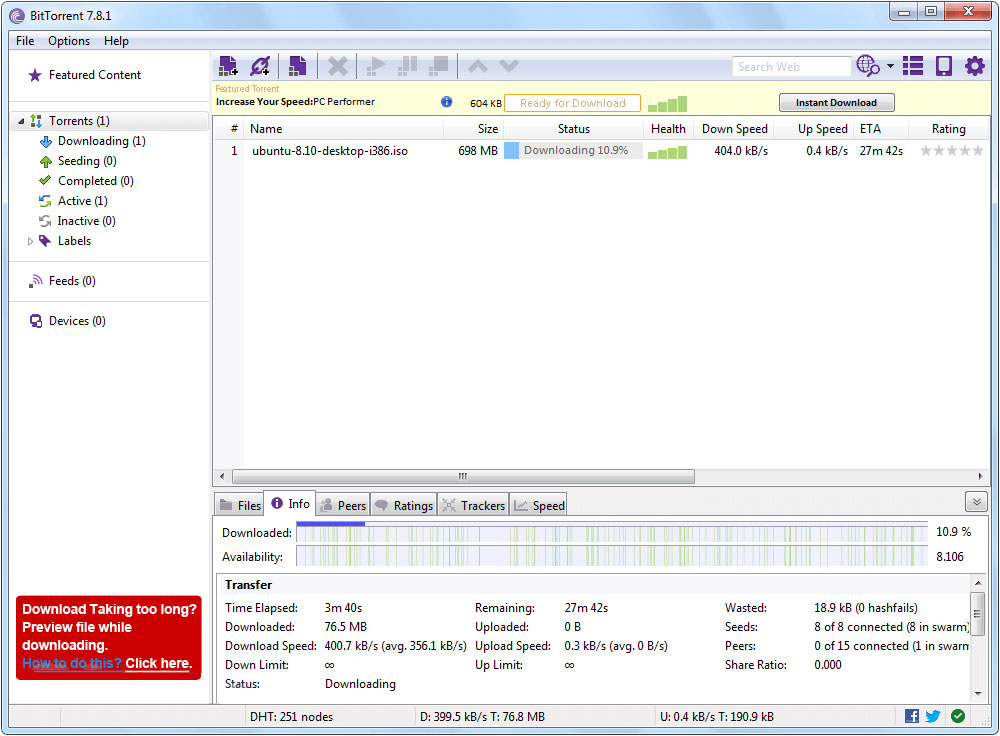Click the 'How to do this?' link
1000x736 pixels.
(x=72, y=664)
